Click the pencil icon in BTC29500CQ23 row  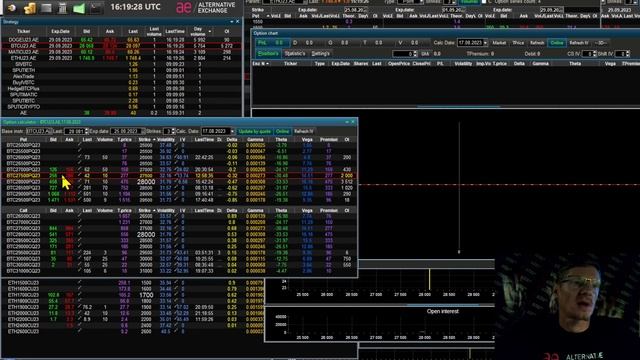[80, 253]
